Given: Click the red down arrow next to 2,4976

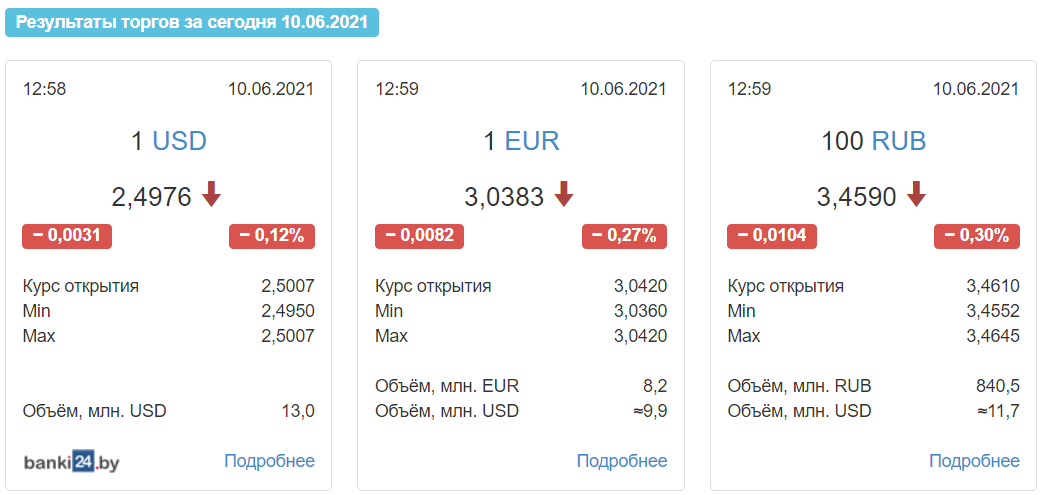Looking at the screenshot, I should pyautogui.click(x=212, y=195).
